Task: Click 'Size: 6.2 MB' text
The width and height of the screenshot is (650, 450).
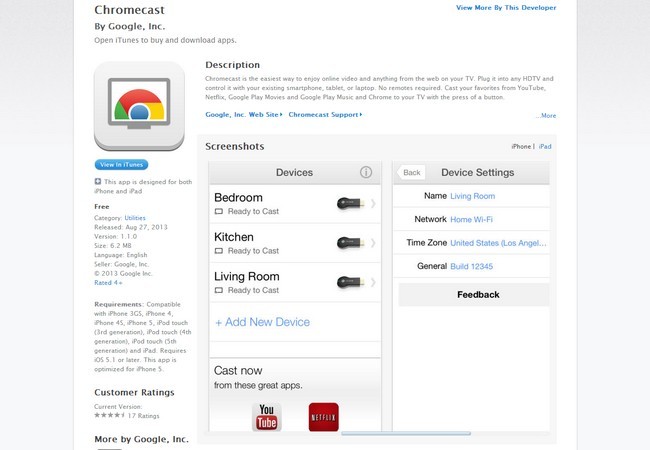Action: tap(113, 246)
